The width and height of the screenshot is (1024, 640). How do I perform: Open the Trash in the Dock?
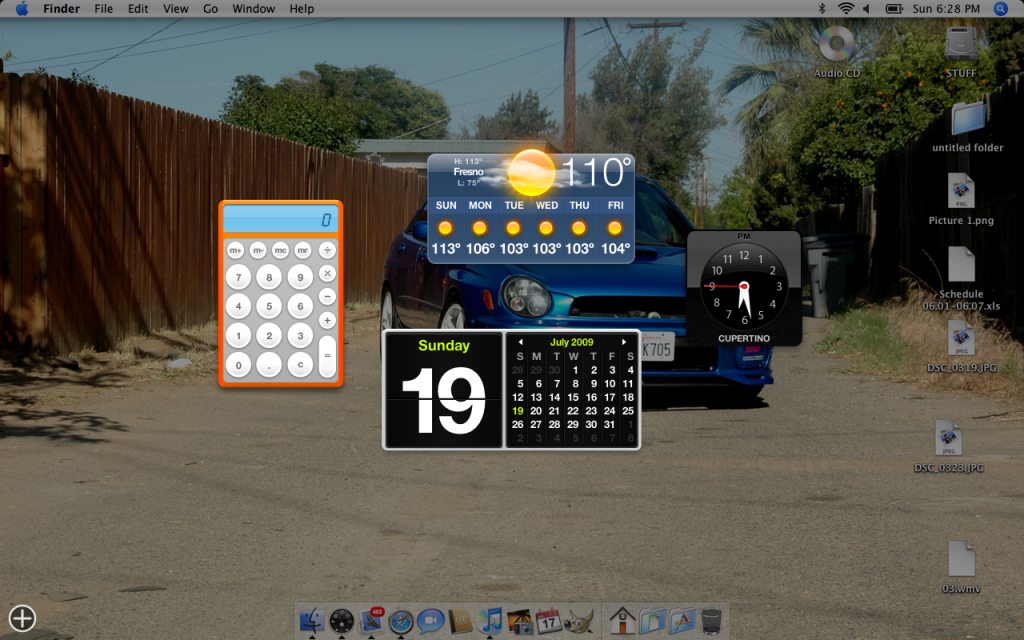pos(710,622)
